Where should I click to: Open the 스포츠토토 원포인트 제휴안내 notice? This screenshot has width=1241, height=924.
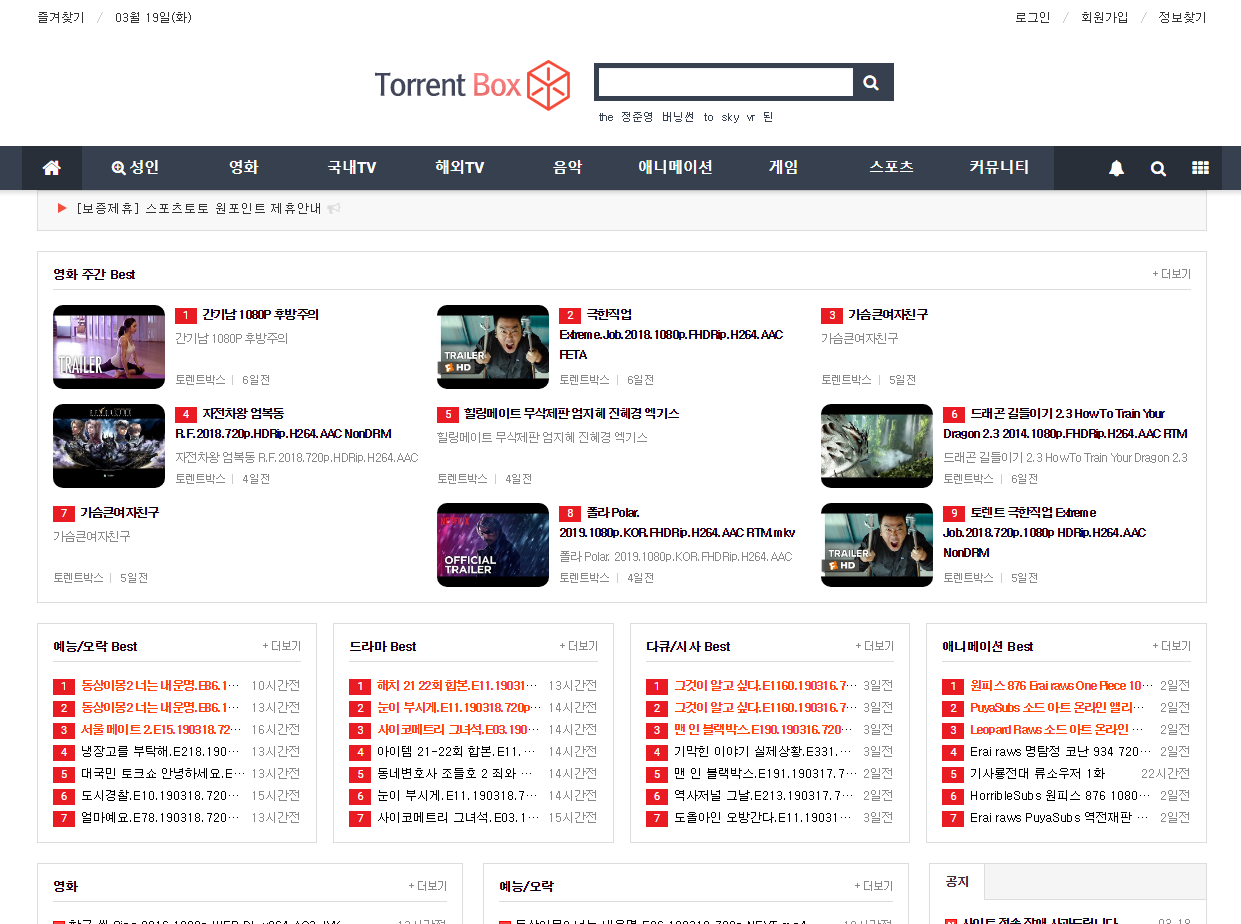tap(198, 209)
